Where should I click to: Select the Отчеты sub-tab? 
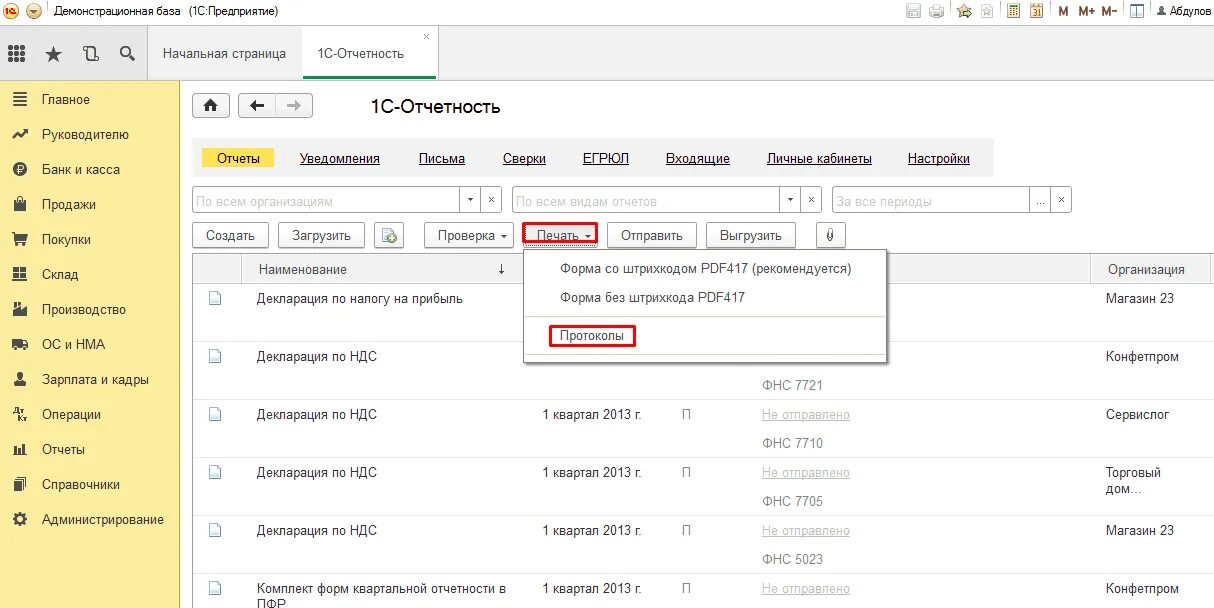pyautogui.click(x=238, y=159)
